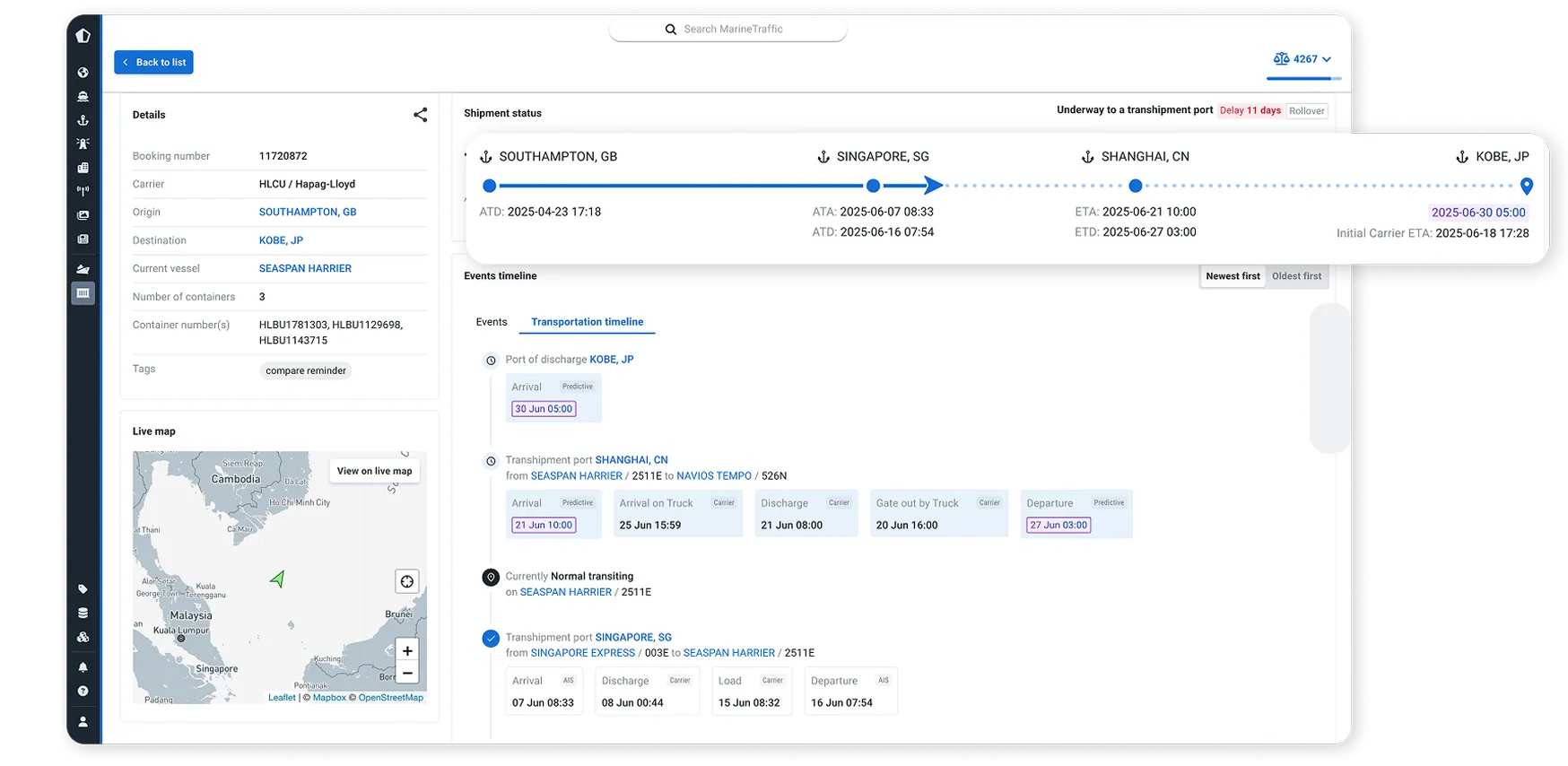Sort events Oldest first
Screen dimensions: 1568x766
click(x=1296, y=276)
